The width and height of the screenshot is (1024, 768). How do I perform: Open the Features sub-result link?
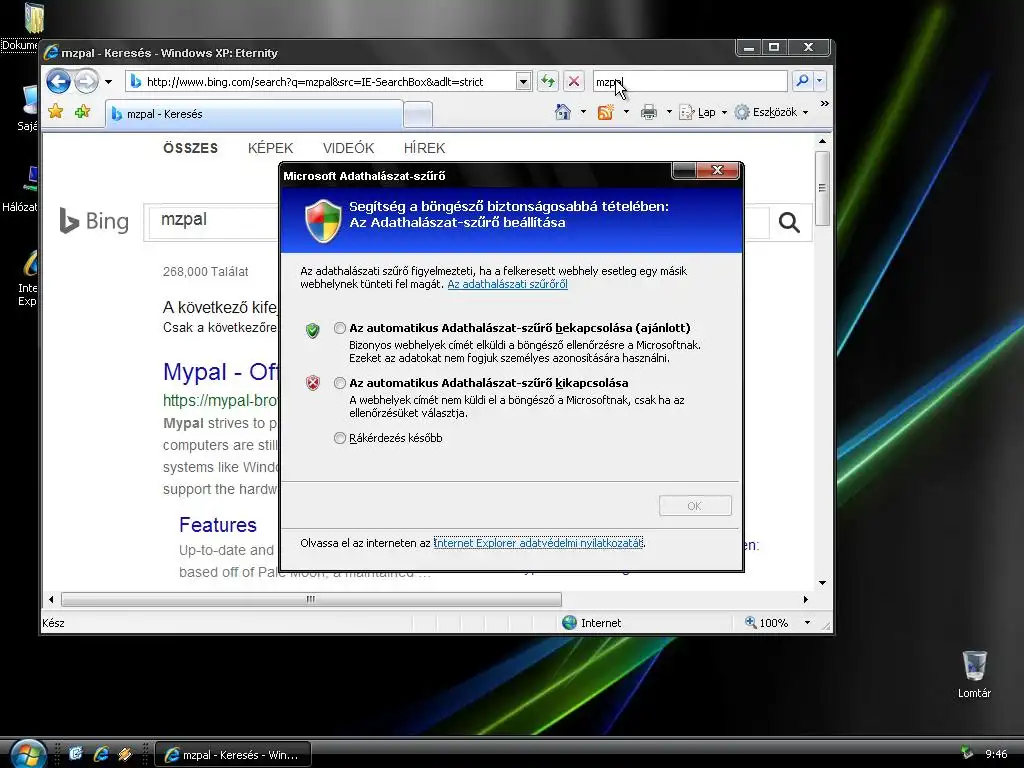(217, 524)
